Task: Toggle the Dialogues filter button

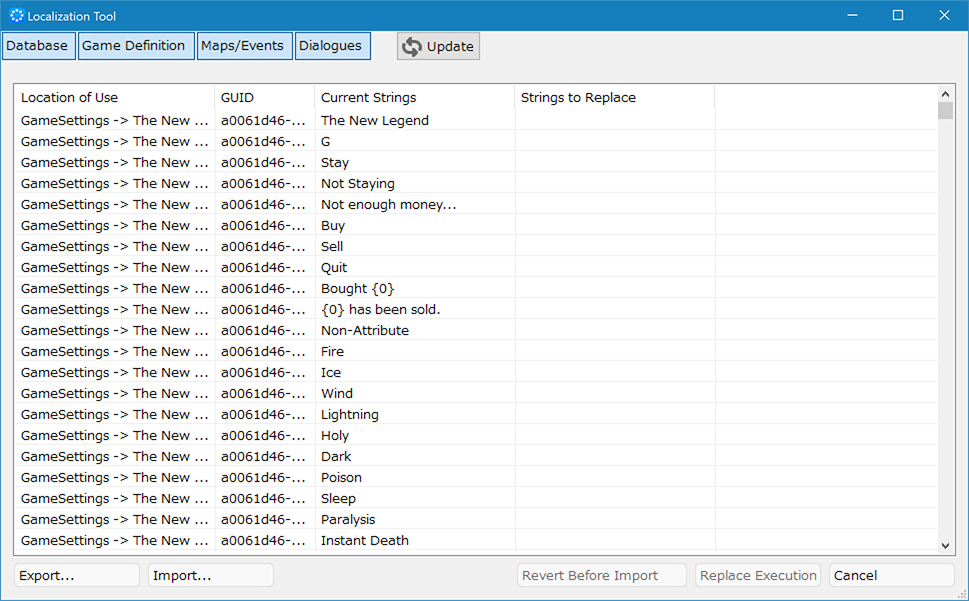Action: pyautogui.click(x=332, y=46)
